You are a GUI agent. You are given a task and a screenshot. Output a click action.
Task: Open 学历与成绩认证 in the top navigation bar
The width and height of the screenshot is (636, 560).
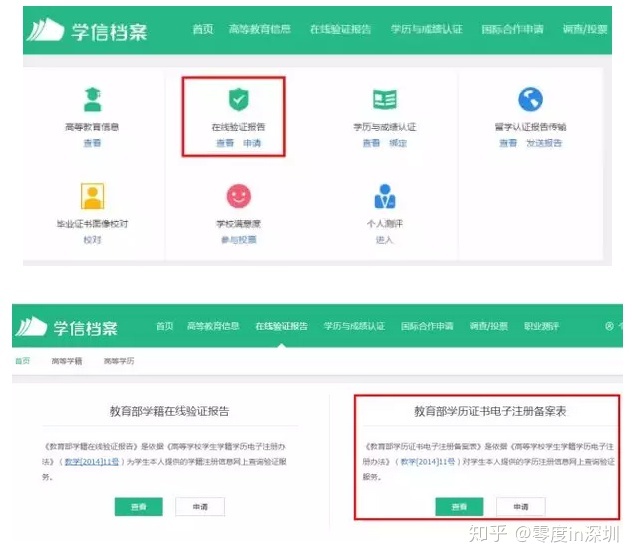point(426,29)
